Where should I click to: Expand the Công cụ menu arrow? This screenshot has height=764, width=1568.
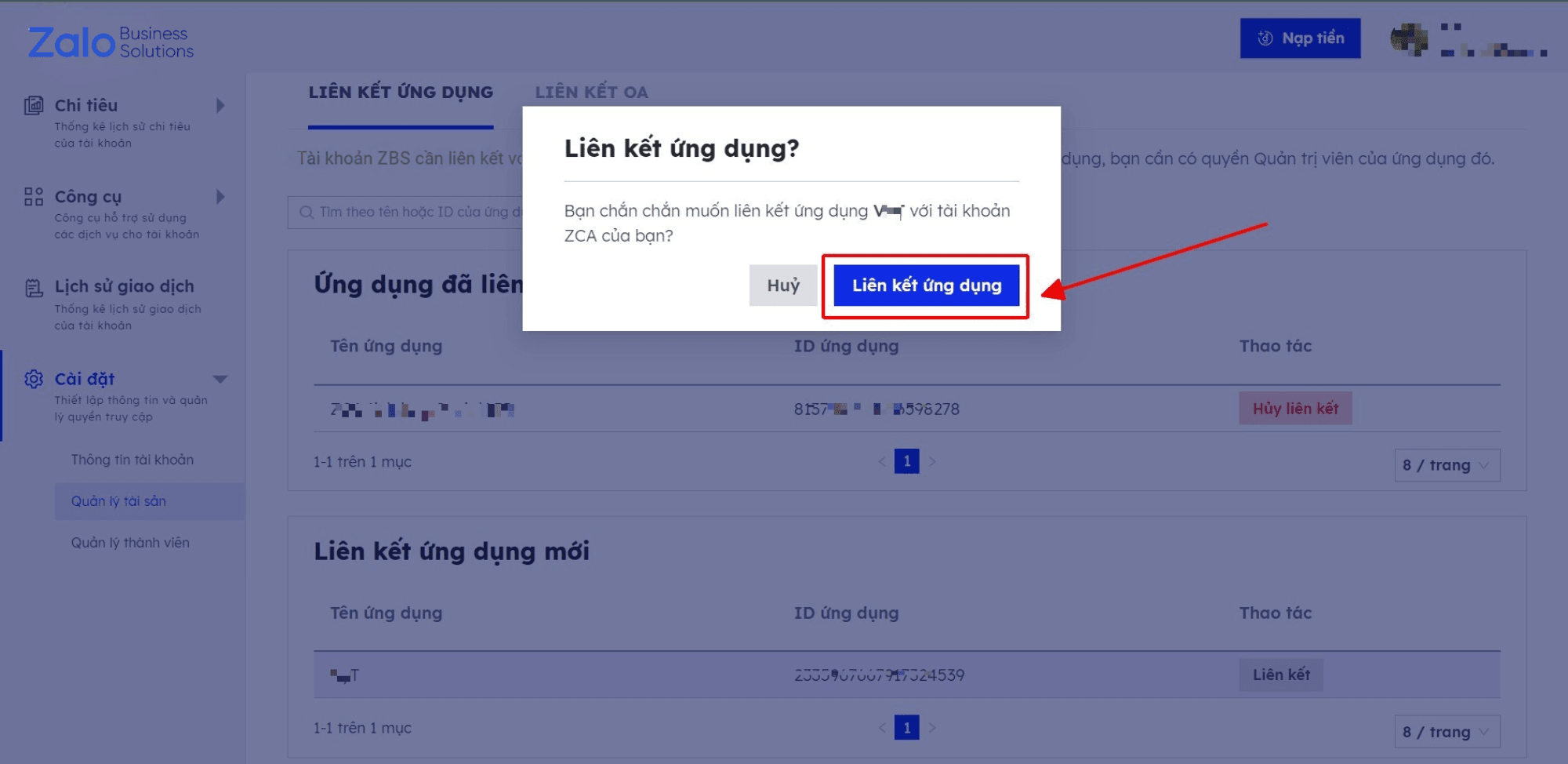[220, 197]
